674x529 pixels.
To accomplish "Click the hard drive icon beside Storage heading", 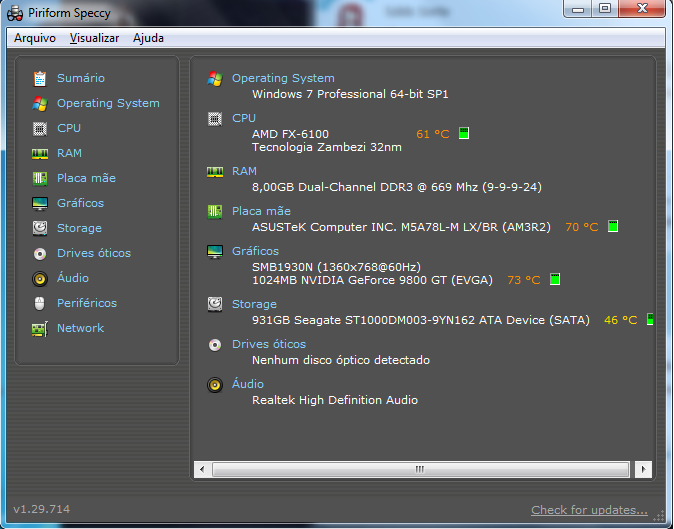I will tap(215, 304).
